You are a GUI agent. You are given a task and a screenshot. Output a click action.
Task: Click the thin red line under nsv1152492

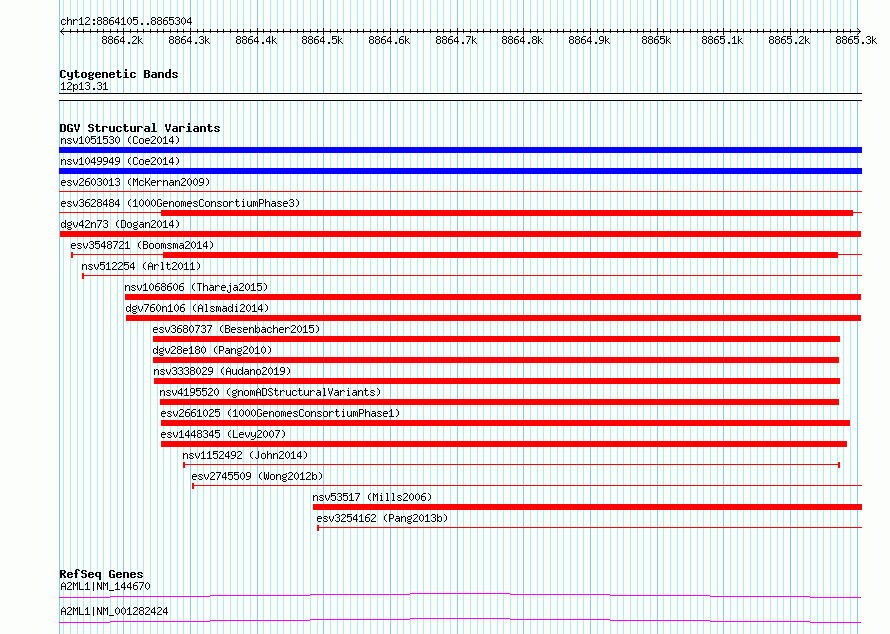511,465
